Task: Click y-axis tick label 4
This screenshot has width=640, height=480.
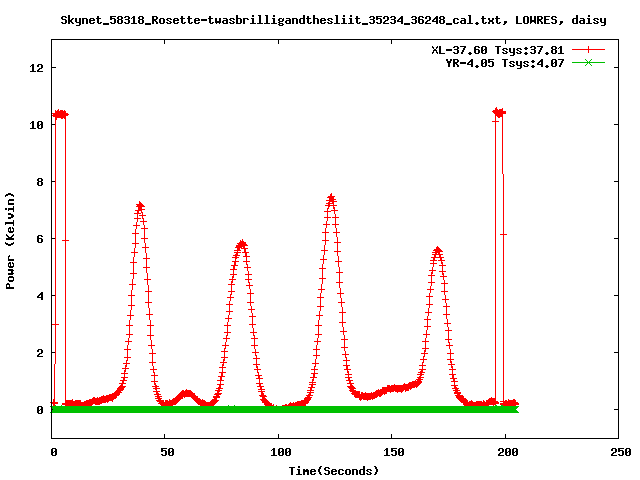Action: 40,296
